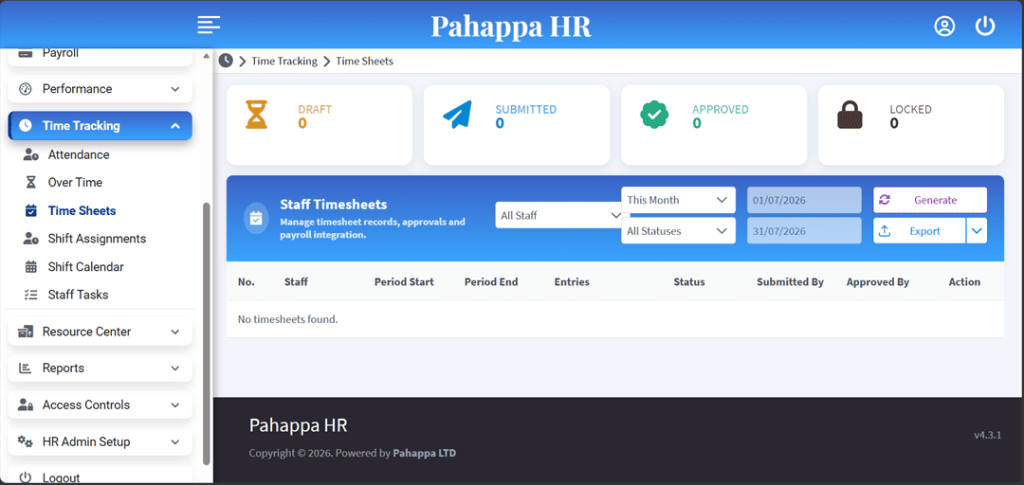
Task: Click the Time Tracking clock icon in sidebar
Action: (x=25, y=126)
